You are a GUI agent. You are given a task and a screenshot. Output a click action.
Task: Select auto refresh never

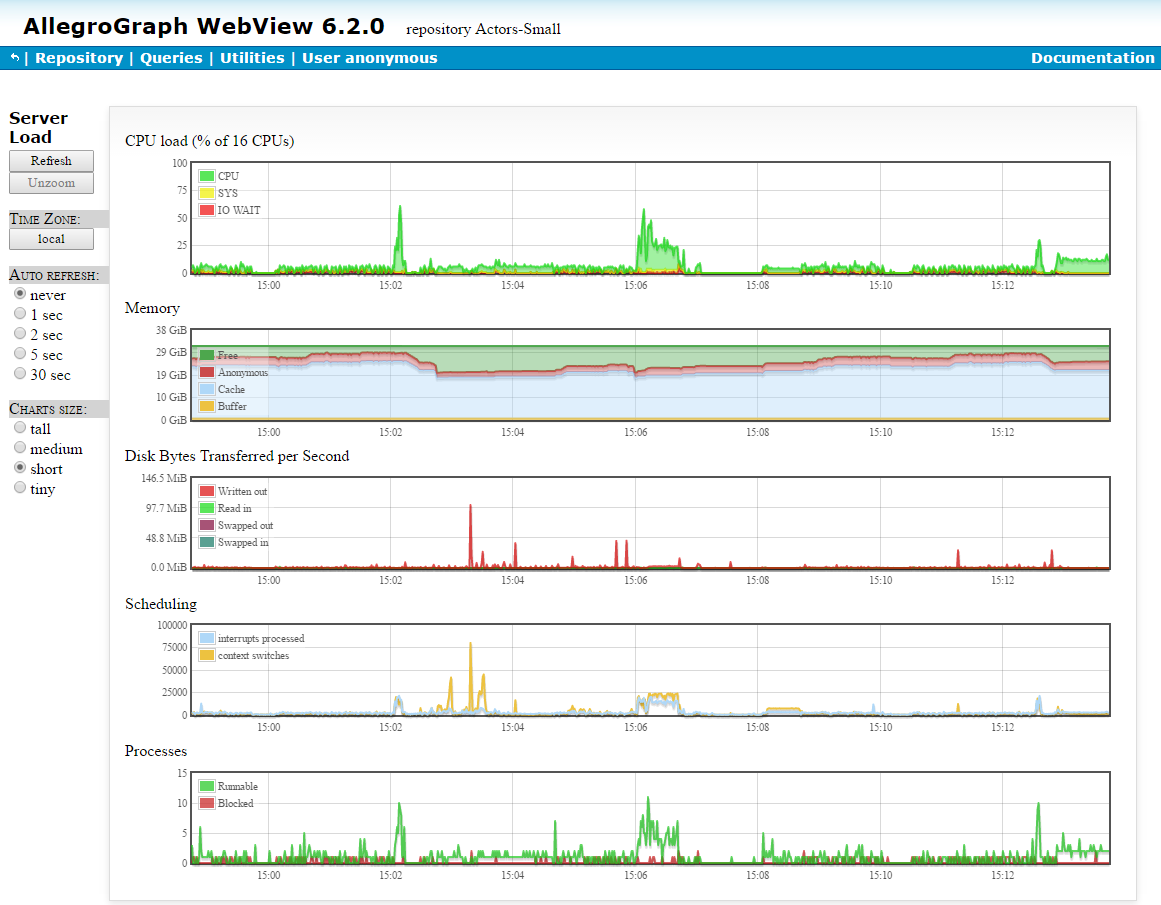[x=20, y=294]
